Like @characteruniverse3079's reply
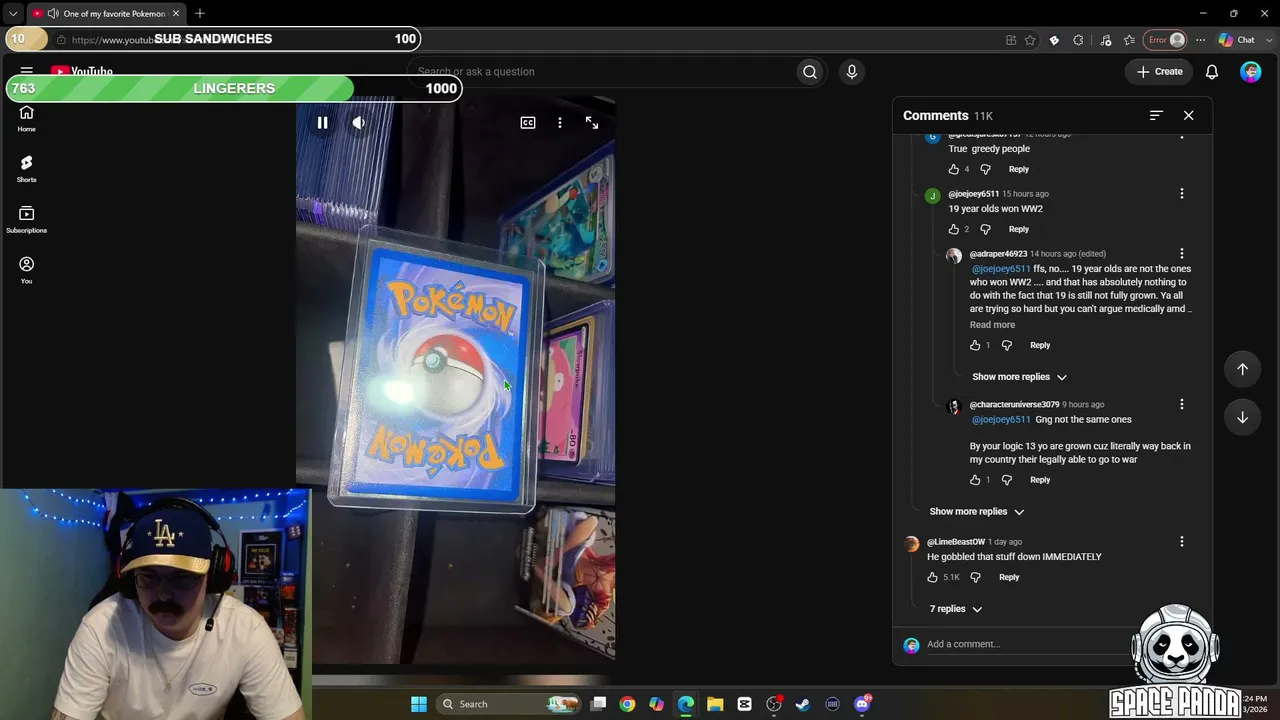The height and width of the screenshot is (720, 1280). 975,480
